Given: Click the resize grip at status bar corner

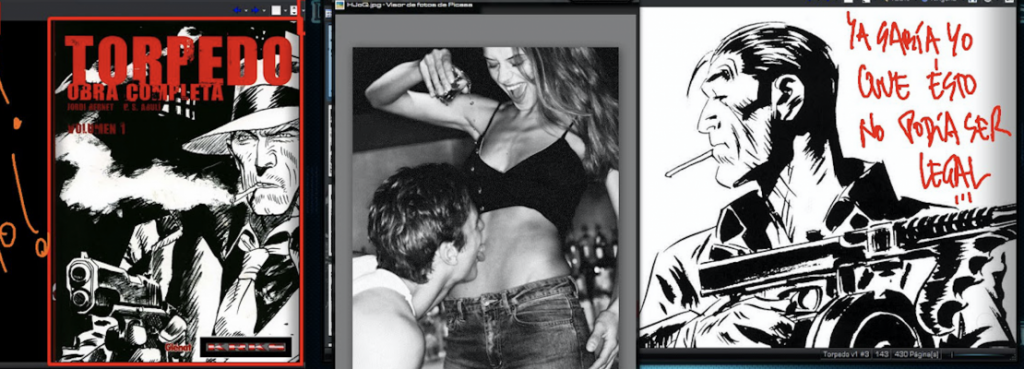Looking at the screenshot, I should [1014, 358].
